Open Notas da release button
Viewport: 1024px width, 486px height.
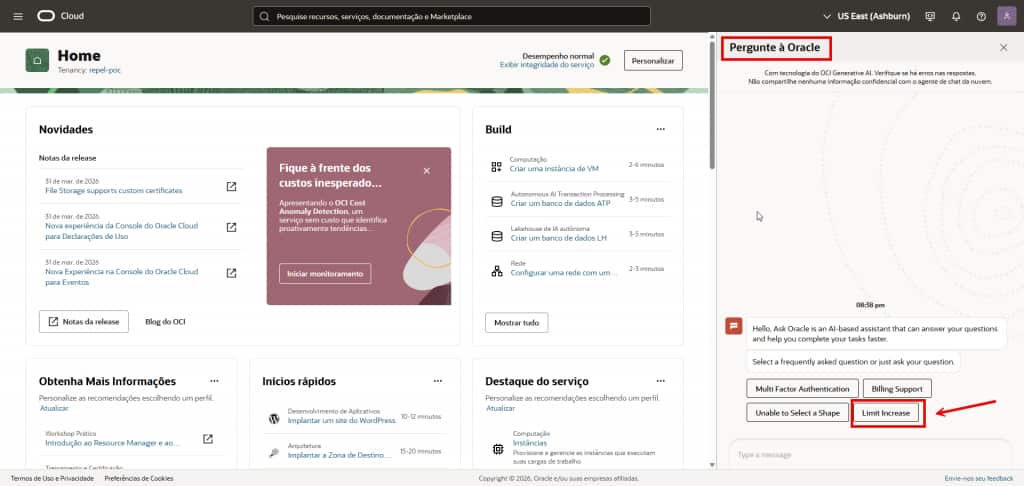[x=84, y=321]
